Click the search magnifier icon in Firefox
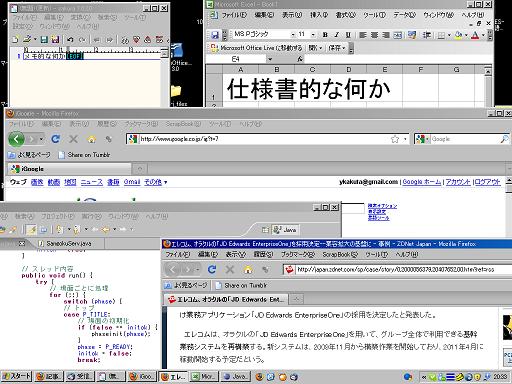This screenshot has width=512, height=384. tap(505, 139)
